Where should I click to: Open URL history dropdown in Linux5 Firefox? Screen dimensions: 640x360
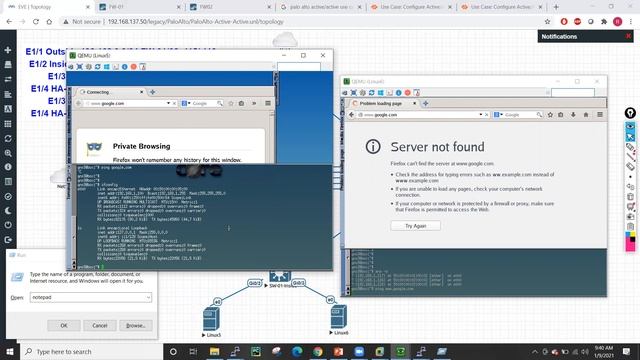click(x=168, y=104)
